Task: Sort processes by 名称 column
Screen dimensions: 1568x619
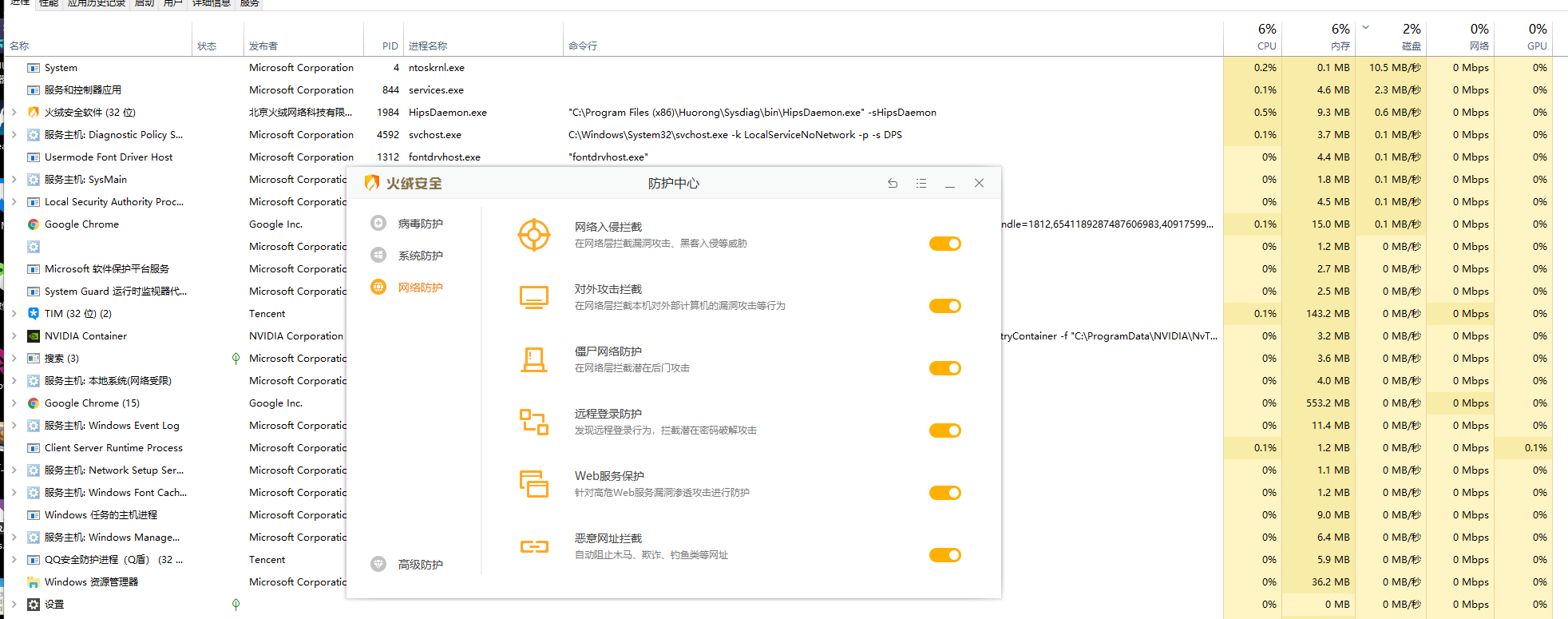Action: point(19,46)
